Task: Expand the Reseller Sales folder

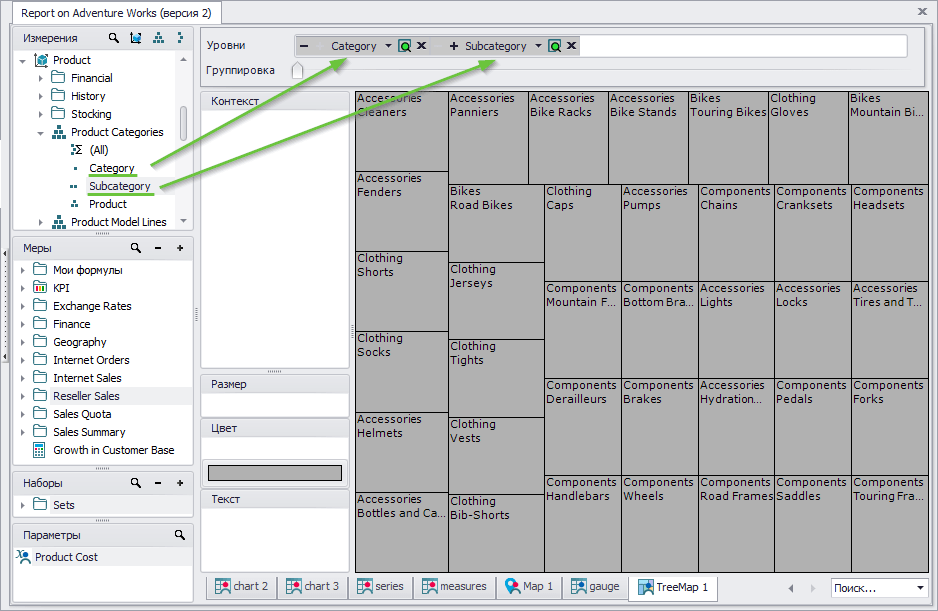Action: coord(23,396)
